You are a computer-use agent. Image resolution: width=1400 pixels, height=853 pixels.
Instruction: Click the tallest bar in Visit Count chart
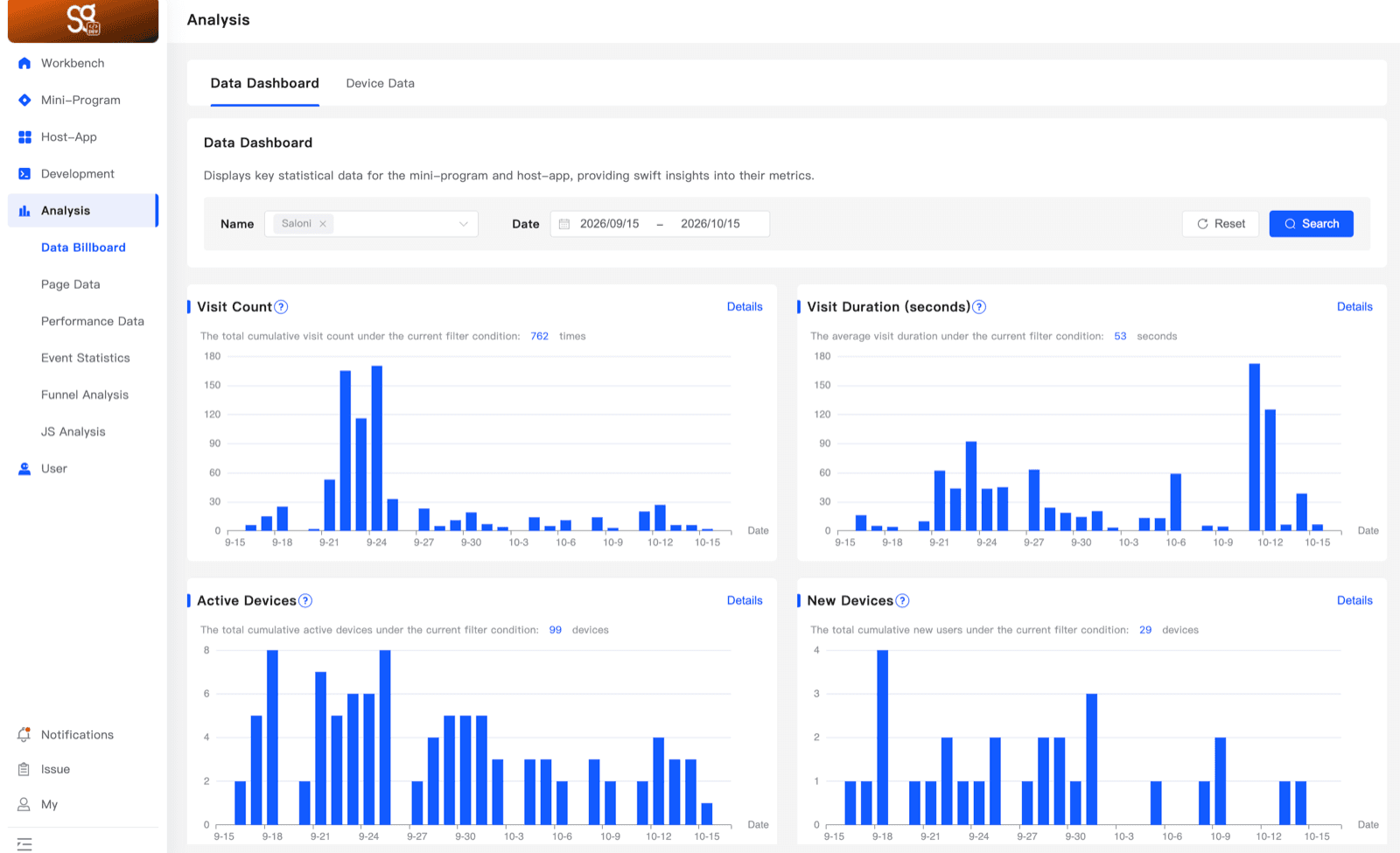click(377, 448)
